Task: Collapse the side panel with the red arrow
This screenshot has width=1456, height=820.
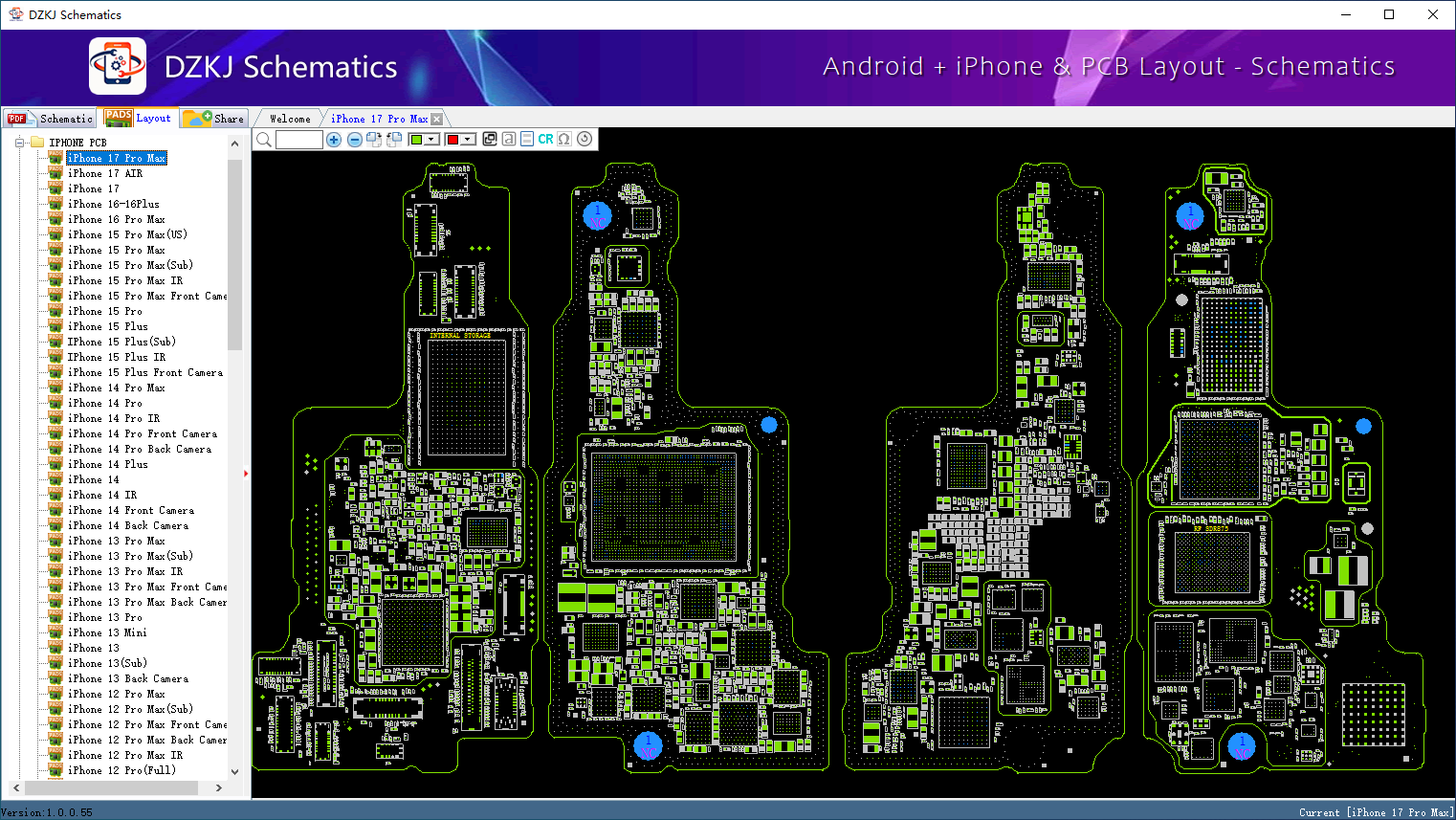Action: [x=247, y=473]
